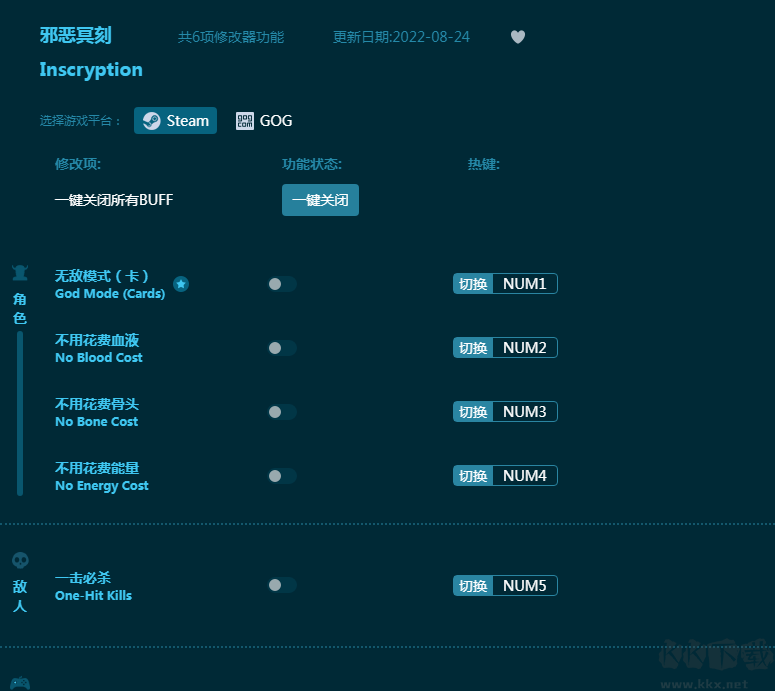Click the vertical section scroll bar on left
Image resolution: width=775 pixels, height=691 pixels.
click(x=20, y=412)
